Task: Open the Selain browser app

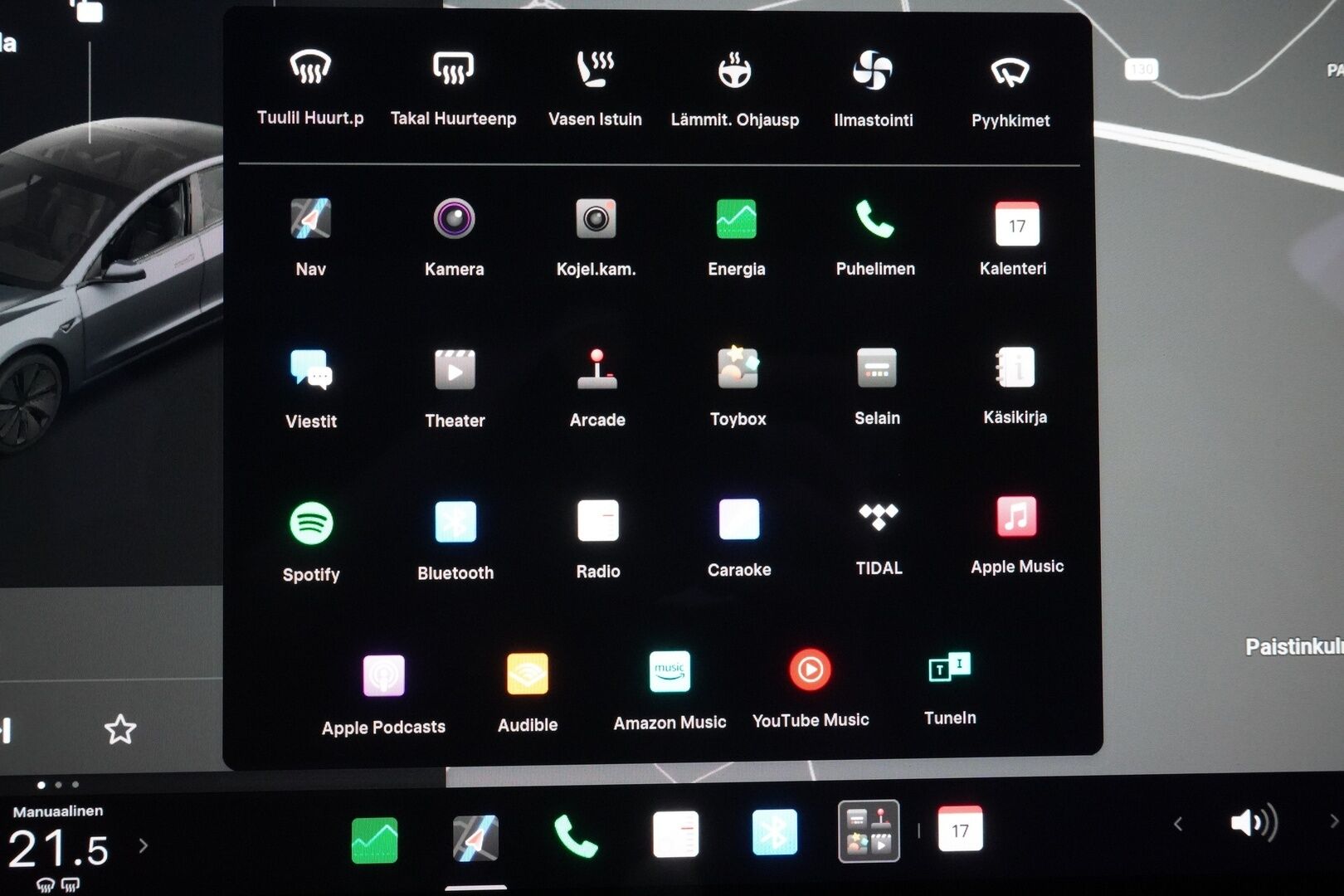Action: [877, 386]
